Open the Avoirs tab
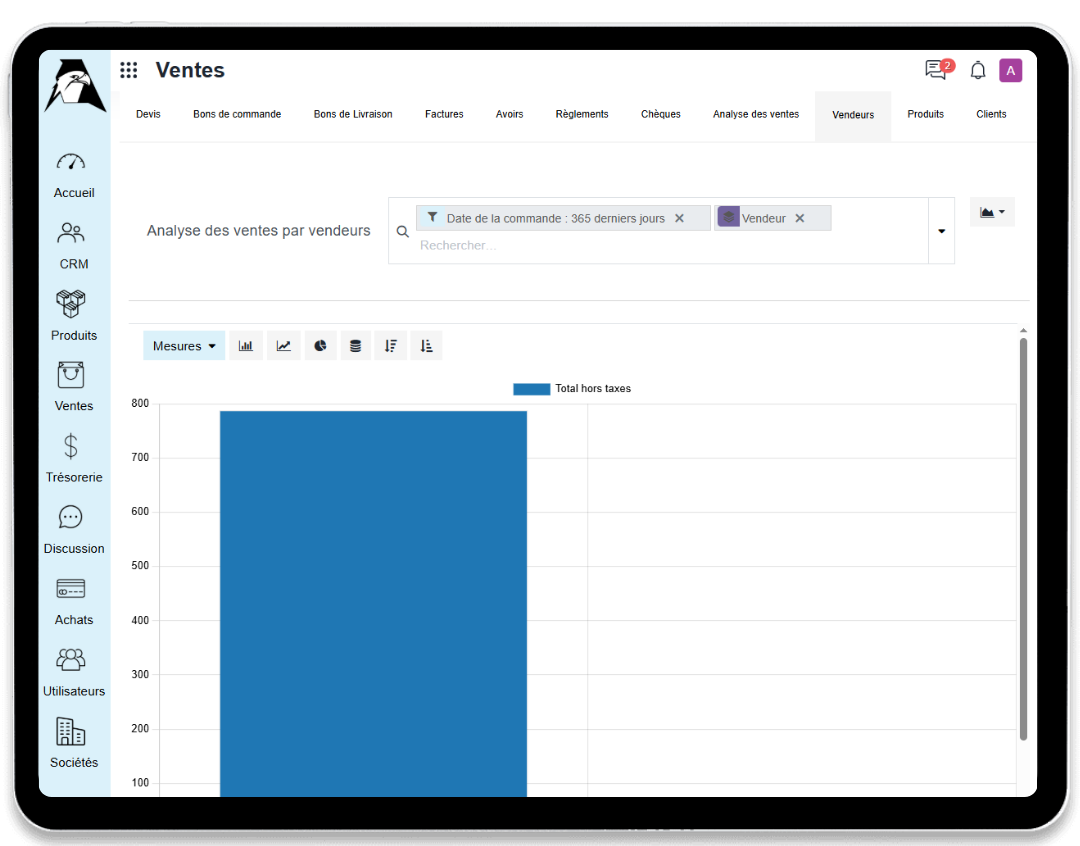 click(510, 114)
